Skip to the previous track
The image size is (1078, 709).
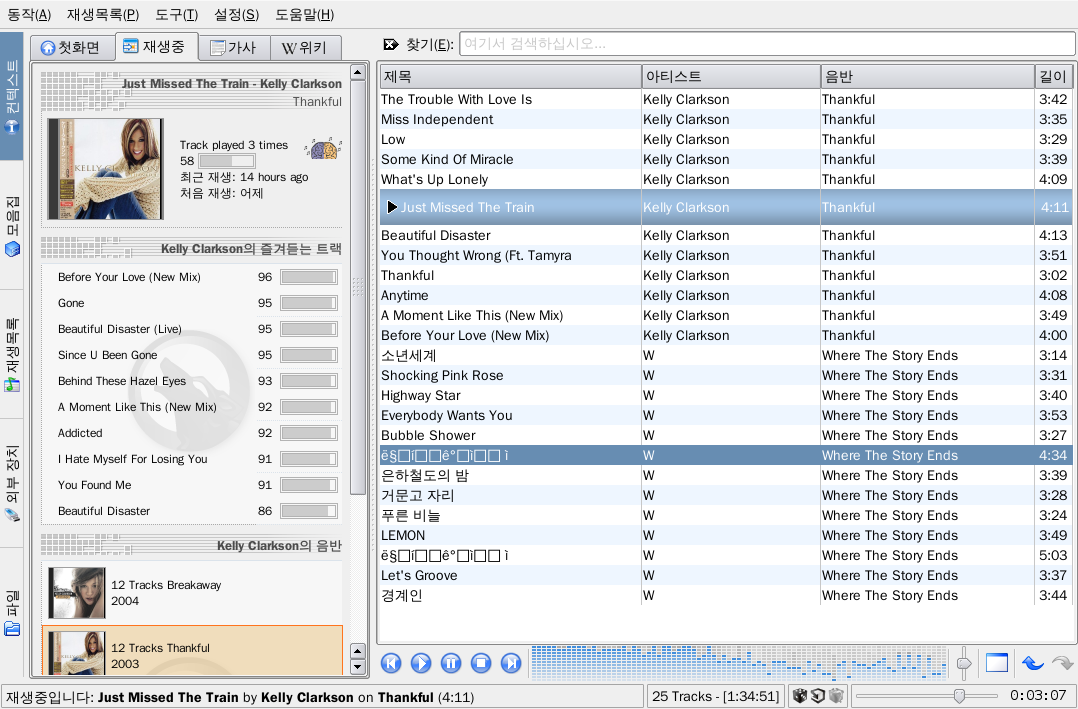391,663
